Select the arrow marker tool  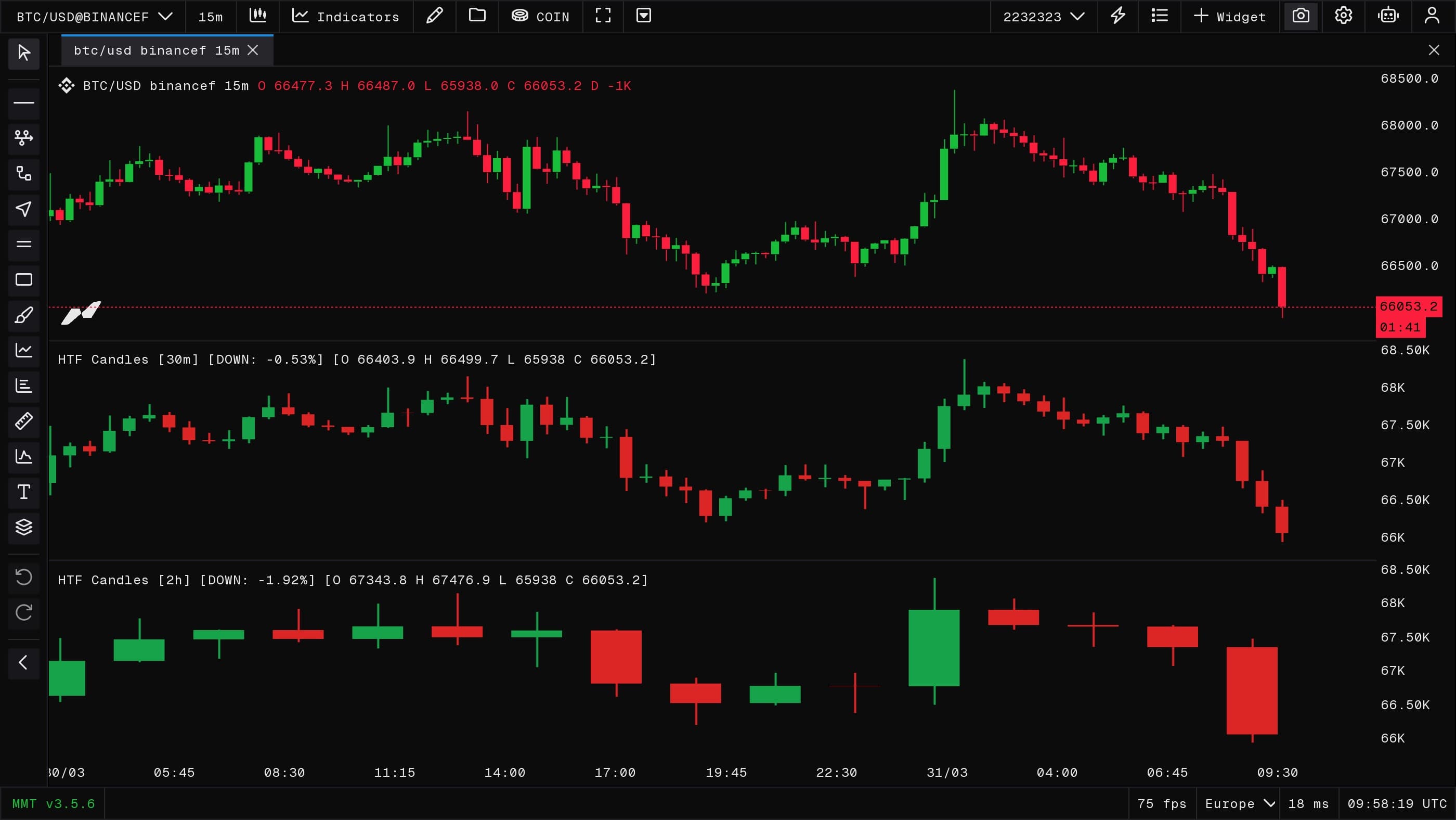[x=24, y=209]
